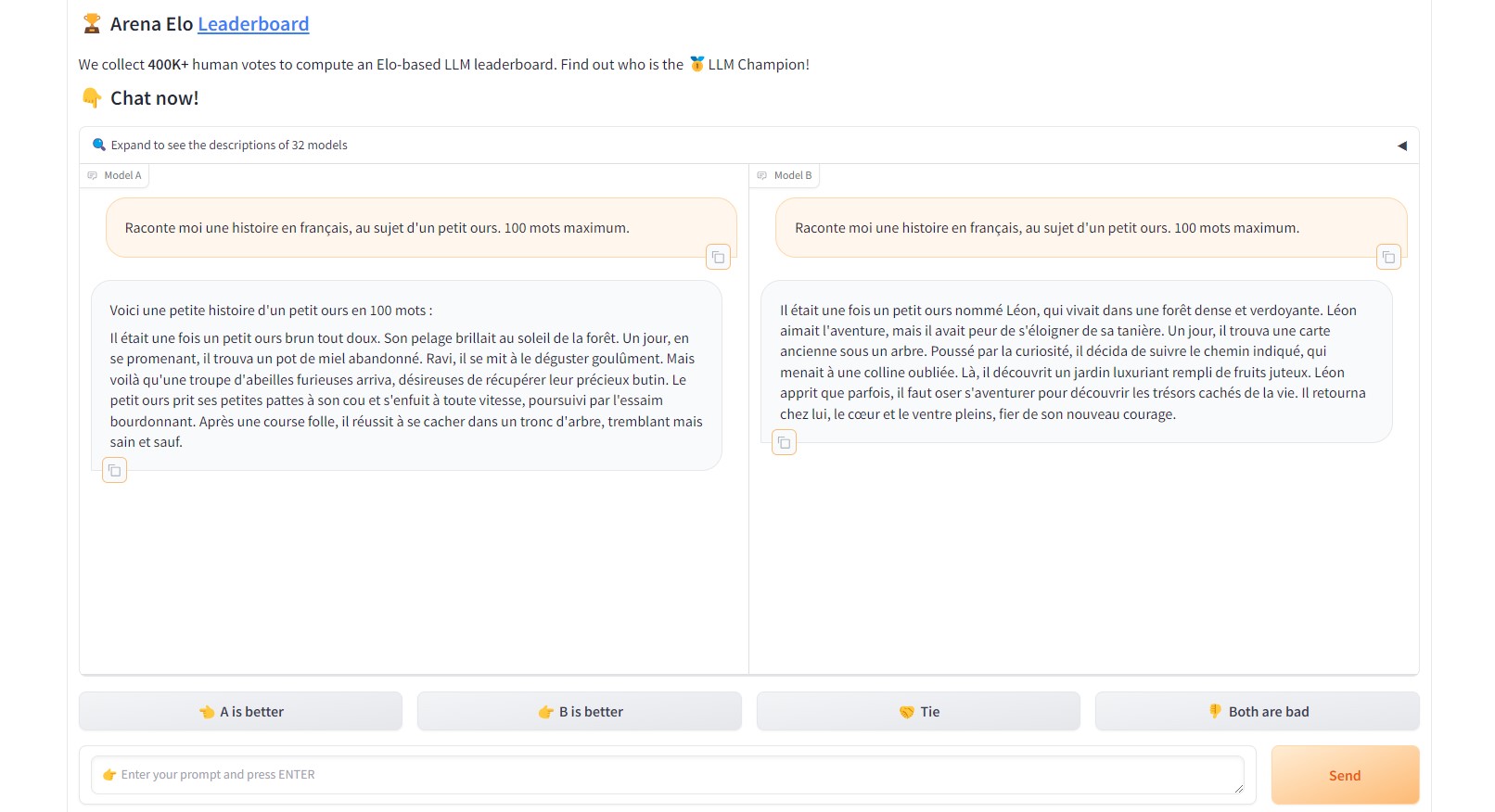Click the resize handle of prompt box
Viewport: 1495px width, 812px height.
1238,788
